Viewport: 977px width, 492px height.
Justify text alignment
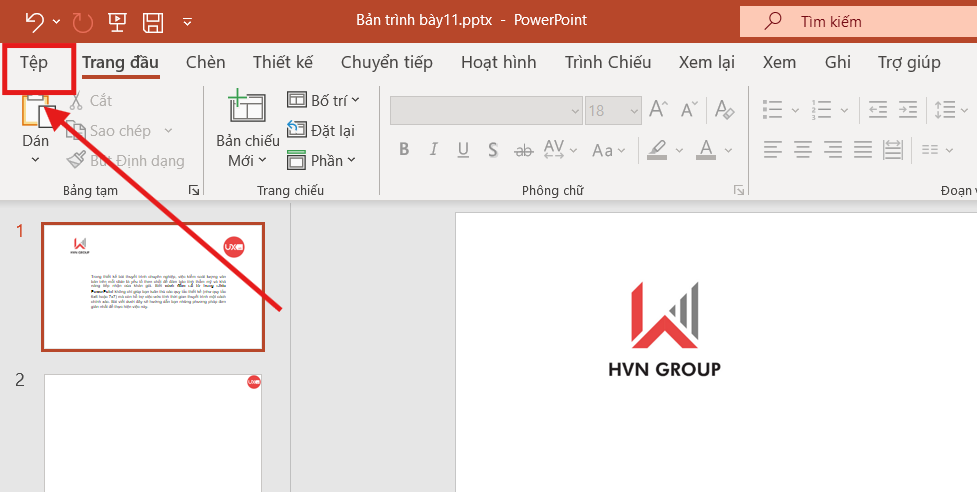coord(863,149)
